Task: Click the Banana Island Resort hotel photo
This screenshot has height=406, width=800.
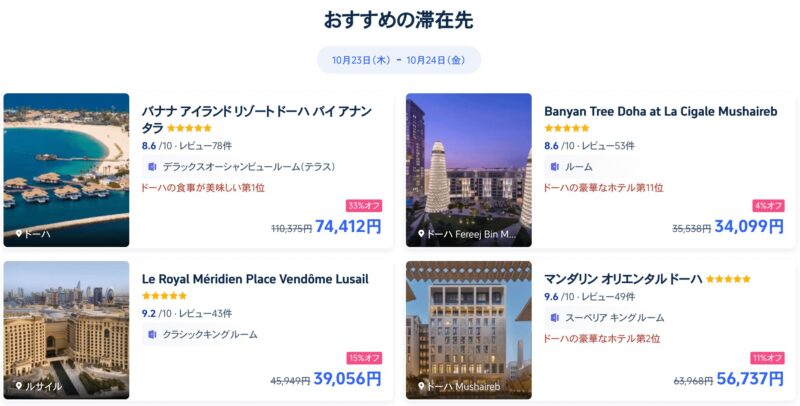Action: click(66, 170)
